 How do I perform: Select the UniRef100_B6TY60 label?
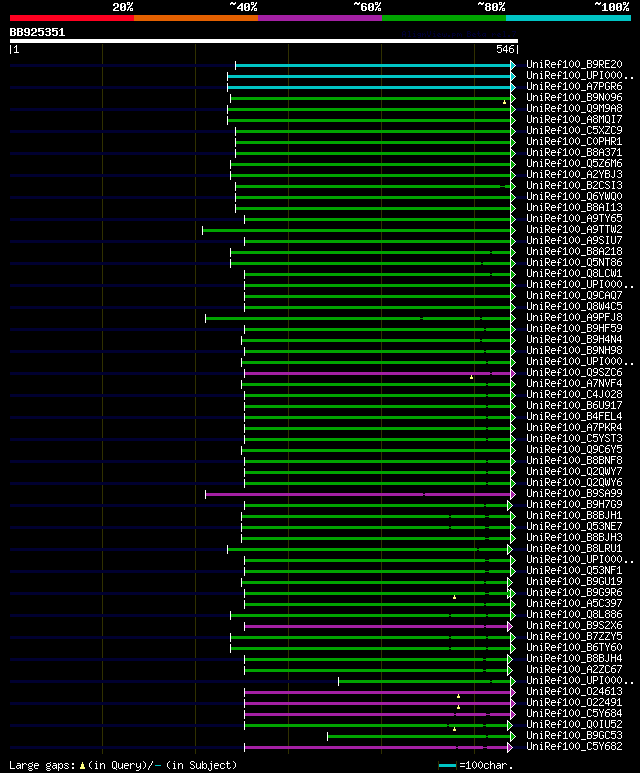574,647
